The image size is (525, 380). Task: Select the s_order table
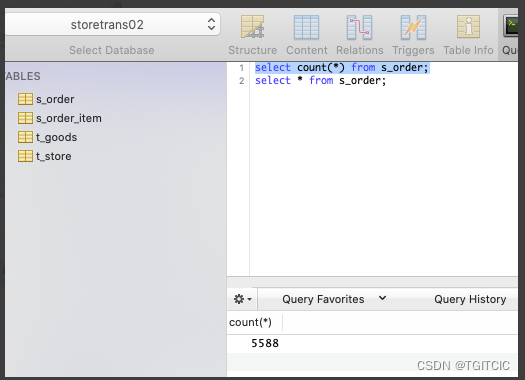[55, 99]
